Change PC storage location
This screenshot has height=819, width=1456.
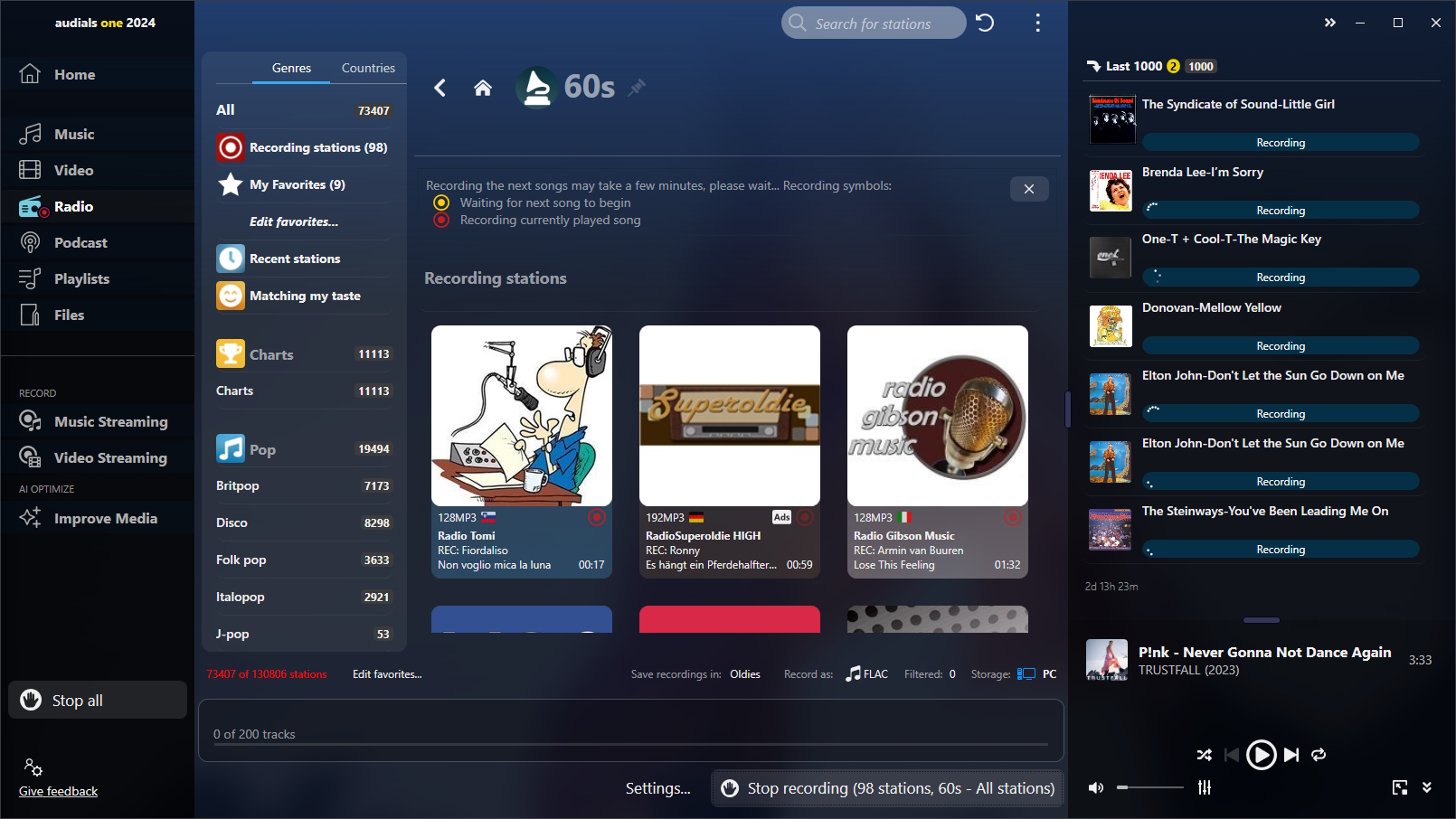(1037, 674)
